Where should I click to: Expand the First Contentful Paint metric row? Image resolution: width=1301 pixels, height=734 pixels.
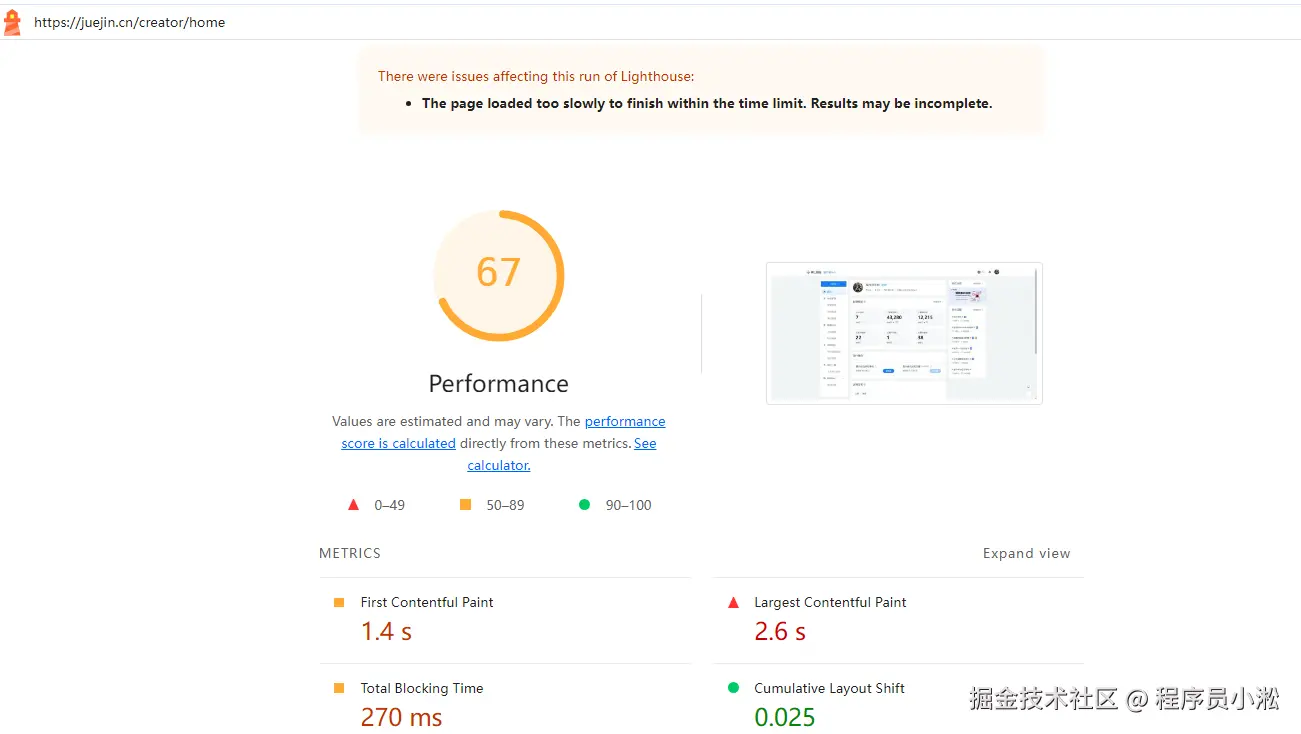[x=505, y=620]
